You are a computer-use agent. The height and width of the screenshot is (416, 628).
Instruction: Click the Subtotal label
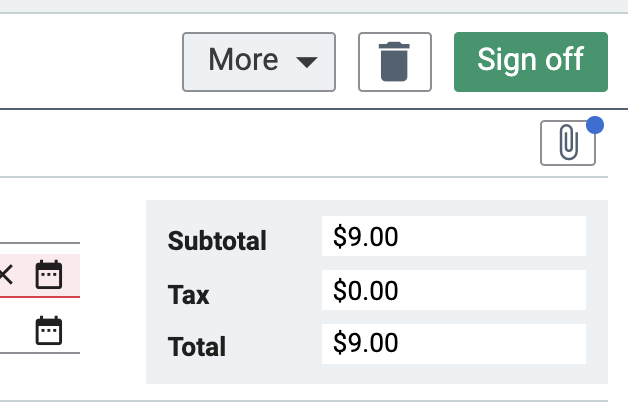point(217,240)
